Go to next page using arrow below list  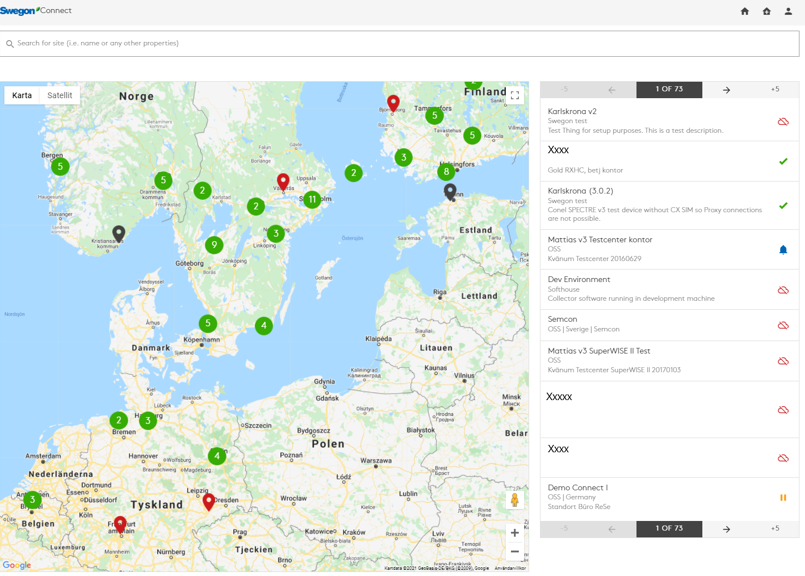point(726,529)
